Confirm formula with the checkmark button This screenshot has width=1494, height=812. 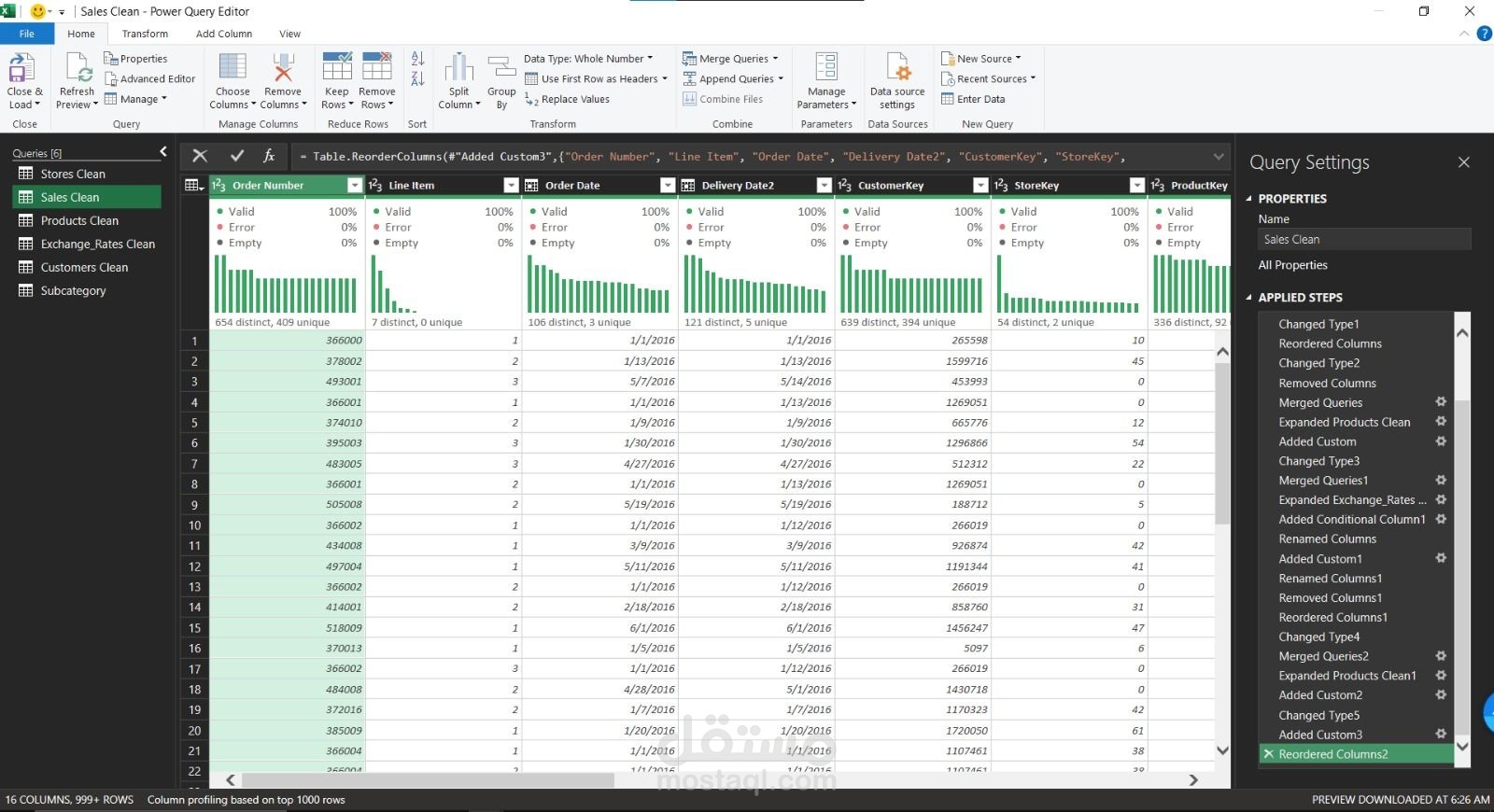coord(236,156)
